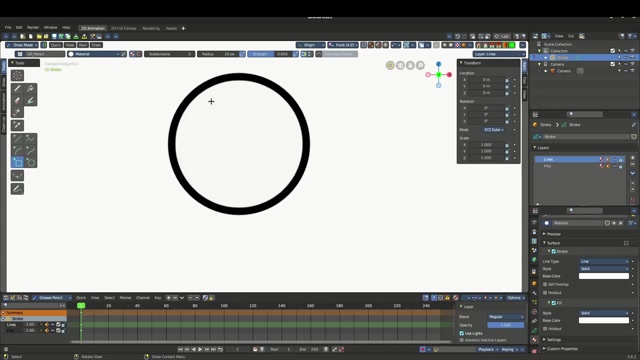Select the Cutter tool
This screenshot has width=640, height=360.
pyautogui.click(x=18, y=111)
